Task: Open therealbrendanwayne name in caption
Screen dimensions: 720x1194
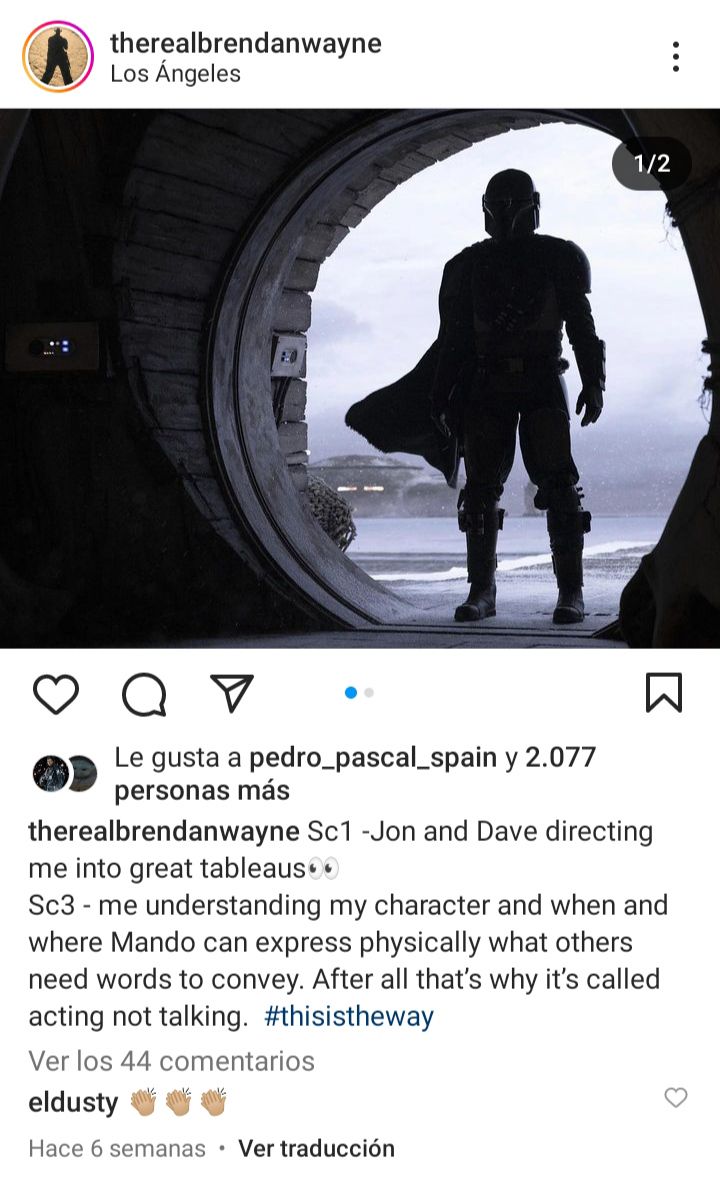Action: (164, 832)
